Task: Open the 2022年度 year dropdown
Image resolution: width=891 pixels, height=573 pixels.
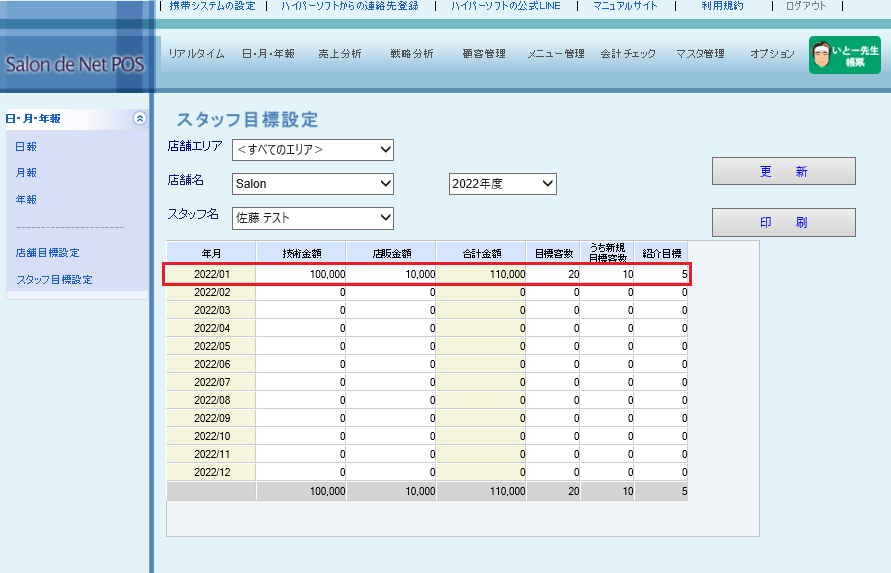Action: (502, 184)
